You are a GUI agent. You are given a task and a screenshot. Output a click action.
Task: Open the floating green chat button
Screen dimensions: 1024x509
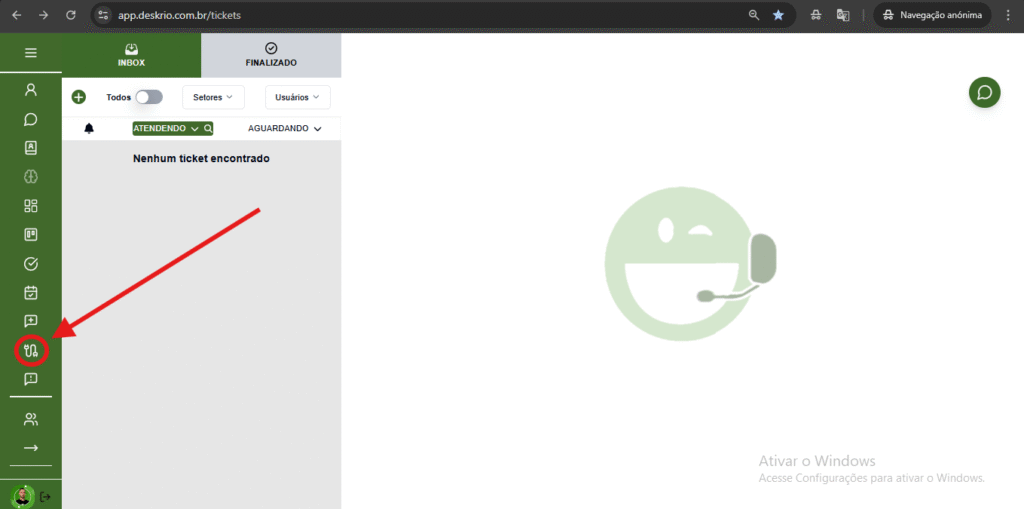click(x=984, y=93)
